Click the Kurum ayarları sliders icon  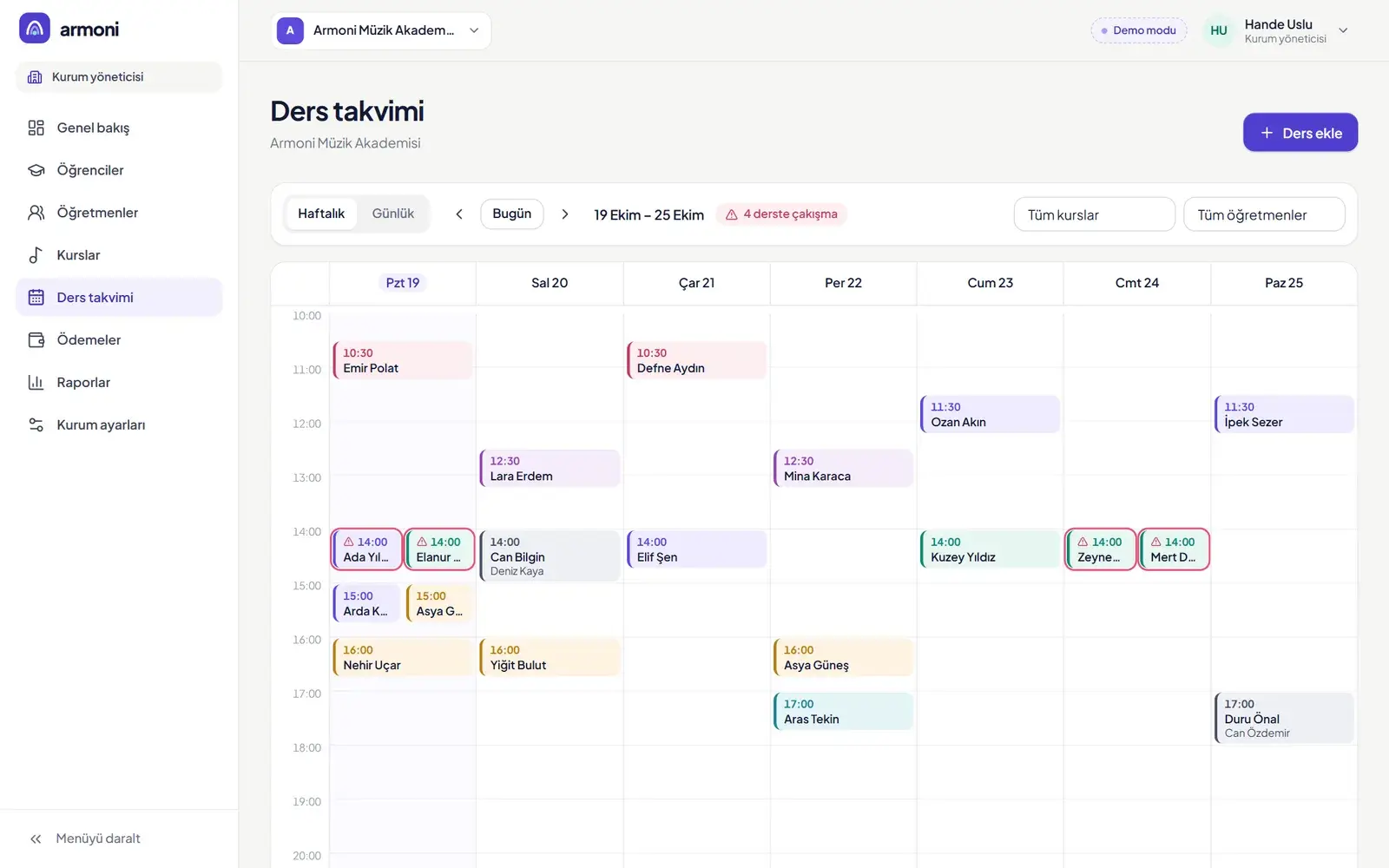pos(36,425)
